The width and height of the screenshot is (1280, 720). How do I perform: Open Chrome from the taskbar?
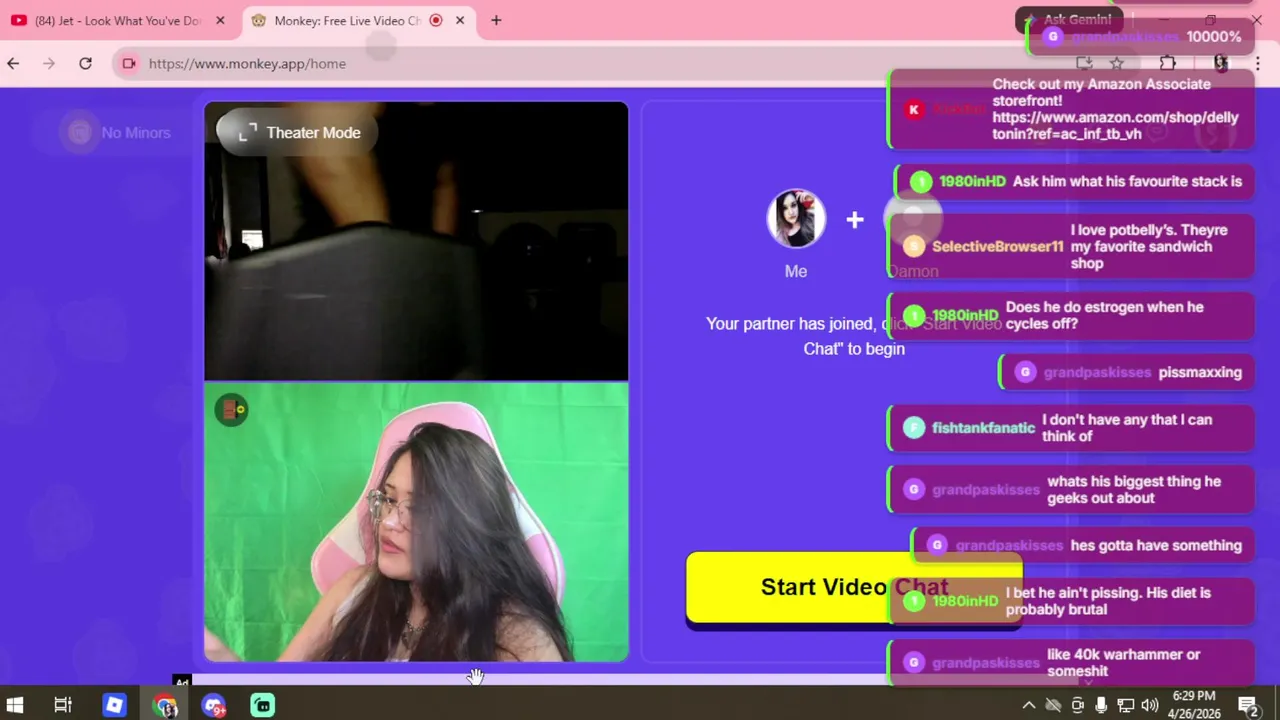coord(165,705)
